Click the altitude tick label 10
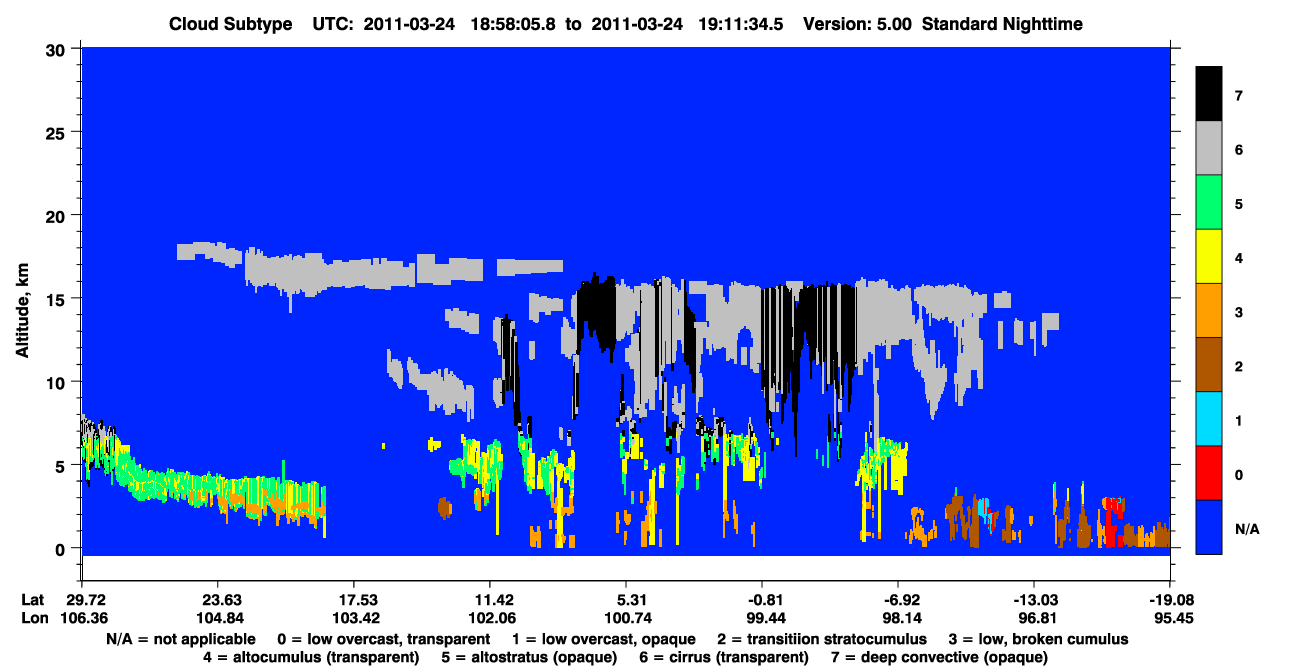The image size is (1300, 667). pos(58,382)
